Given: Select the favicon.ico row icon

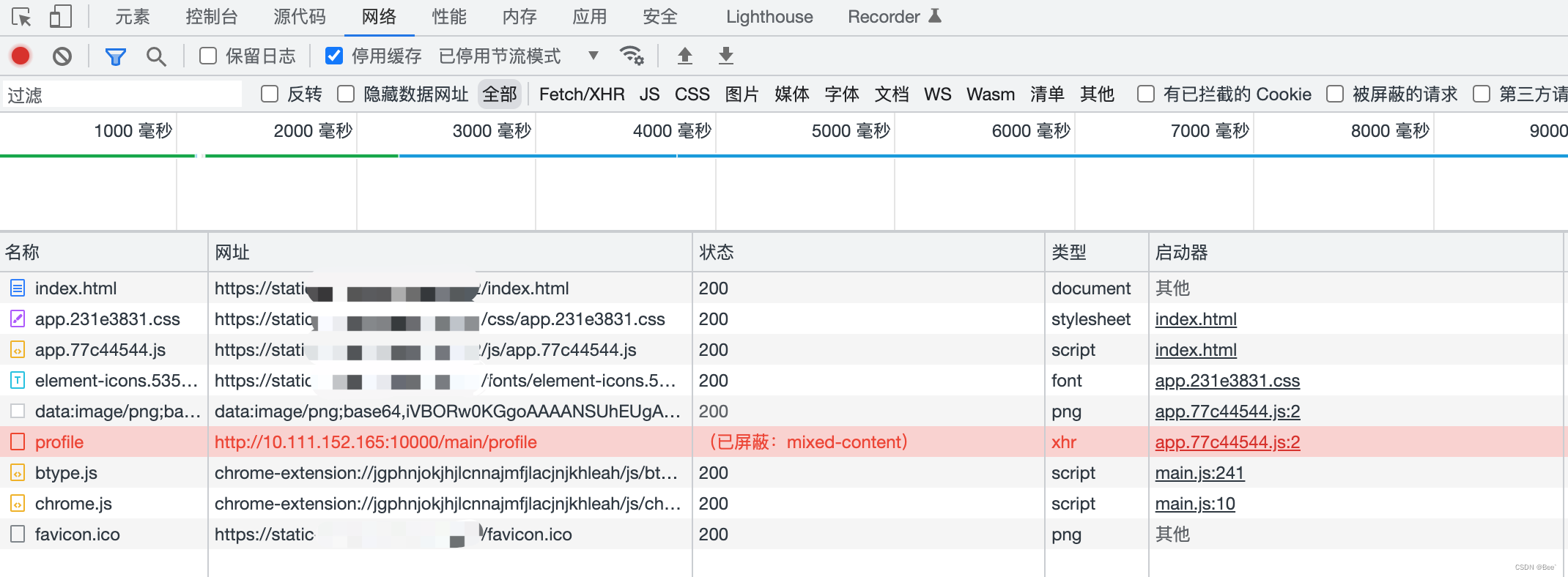Looking at the screenshot, I should [18, 534].
